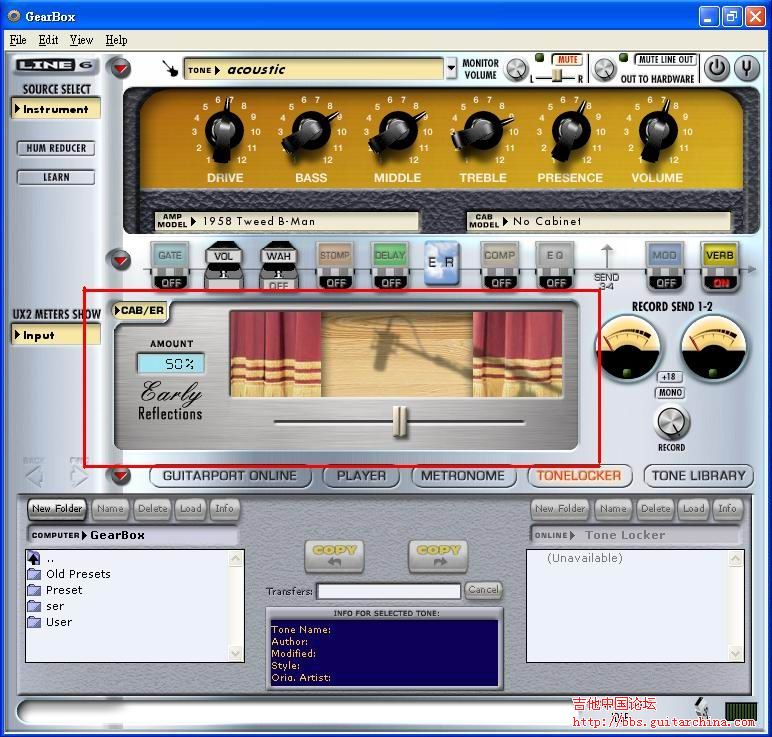Click the amp Volume knob
The height and width of the screenshot is (737, 772).
pyautogui.click(x=658, y=131)
